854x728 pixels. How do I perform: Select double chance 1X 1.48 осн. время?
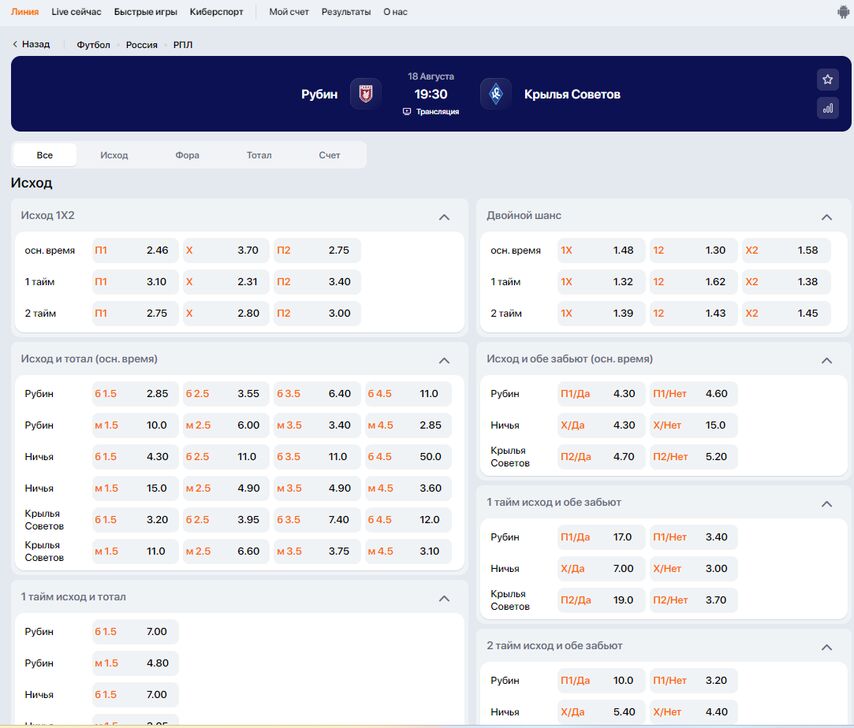[601, 250]
